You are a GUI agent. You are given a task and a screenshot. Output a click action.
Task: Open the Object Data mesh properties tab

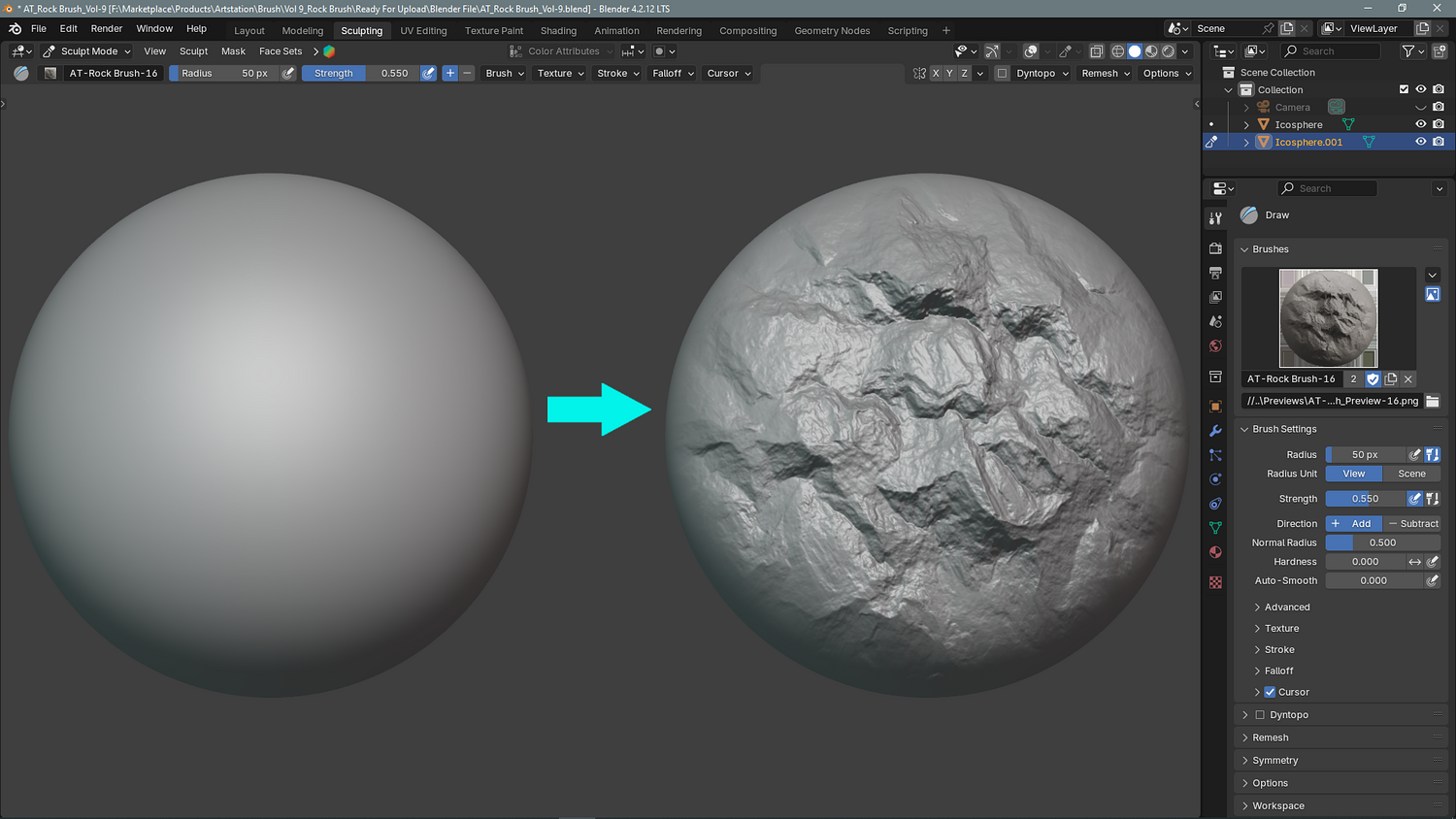tap(1215, 528)
